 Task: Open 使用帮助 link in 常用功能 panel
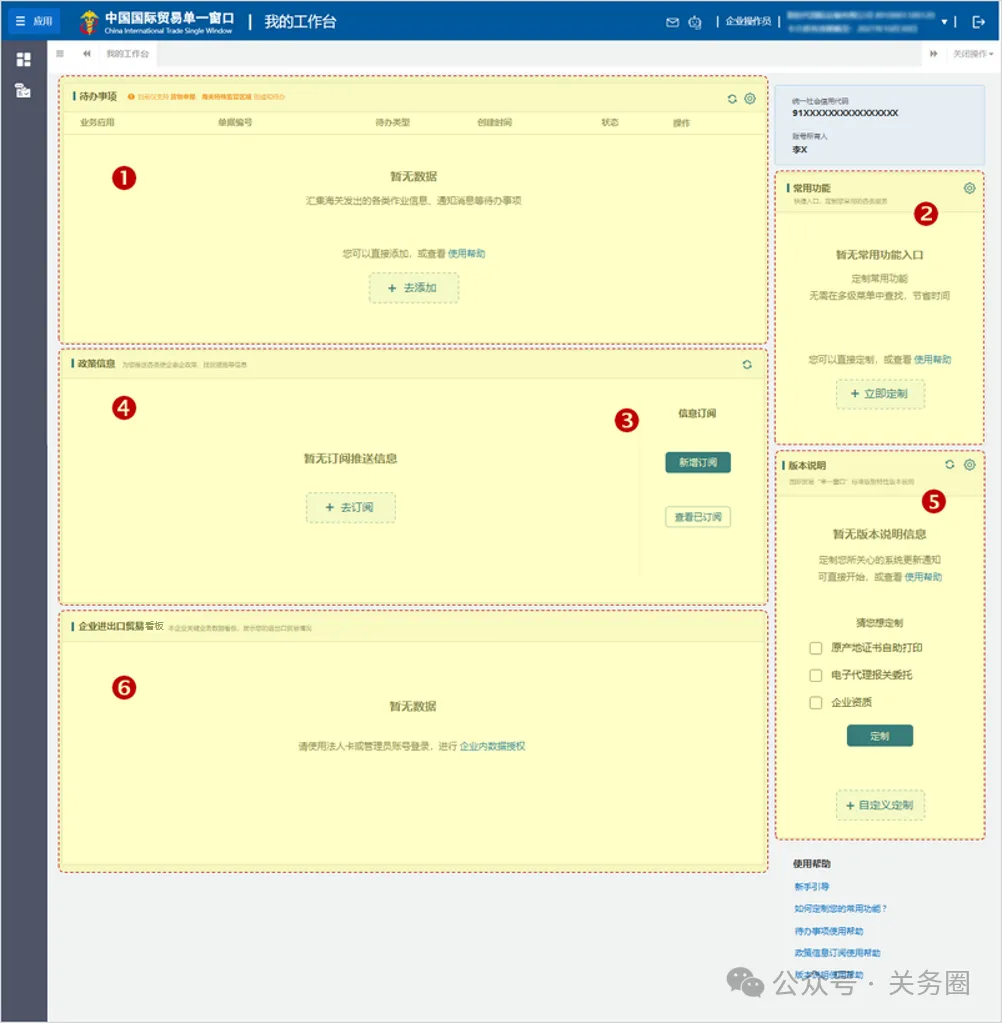[932, 359]
